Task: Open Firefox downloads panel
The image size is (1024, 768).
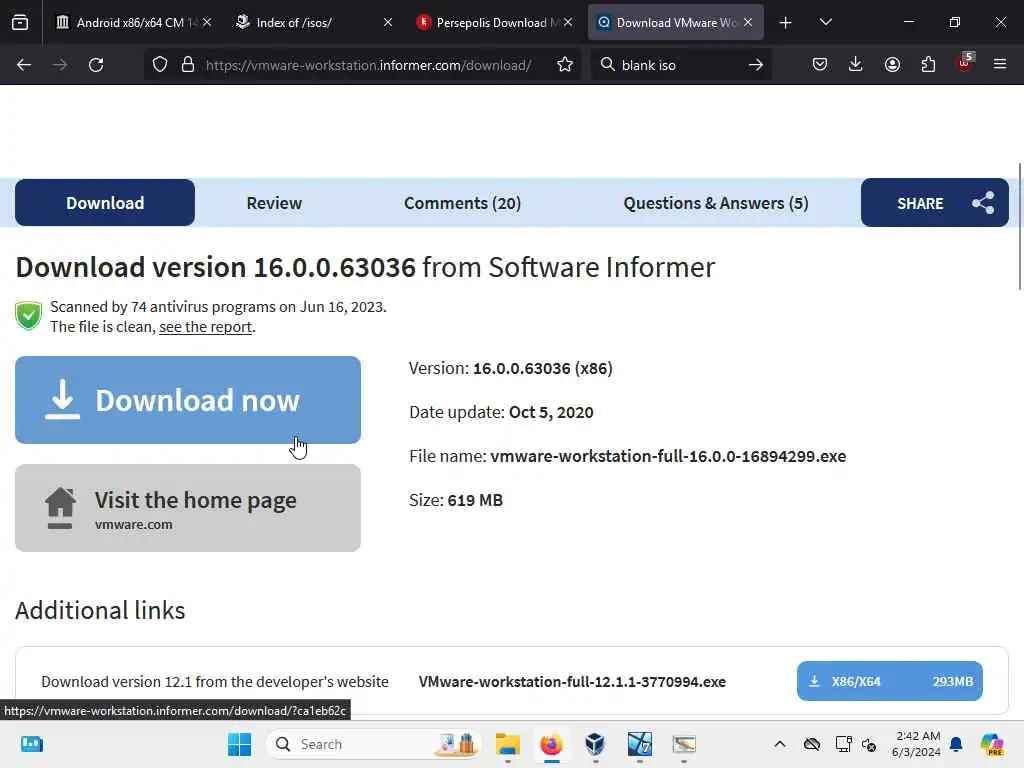Action: point(856,65)
